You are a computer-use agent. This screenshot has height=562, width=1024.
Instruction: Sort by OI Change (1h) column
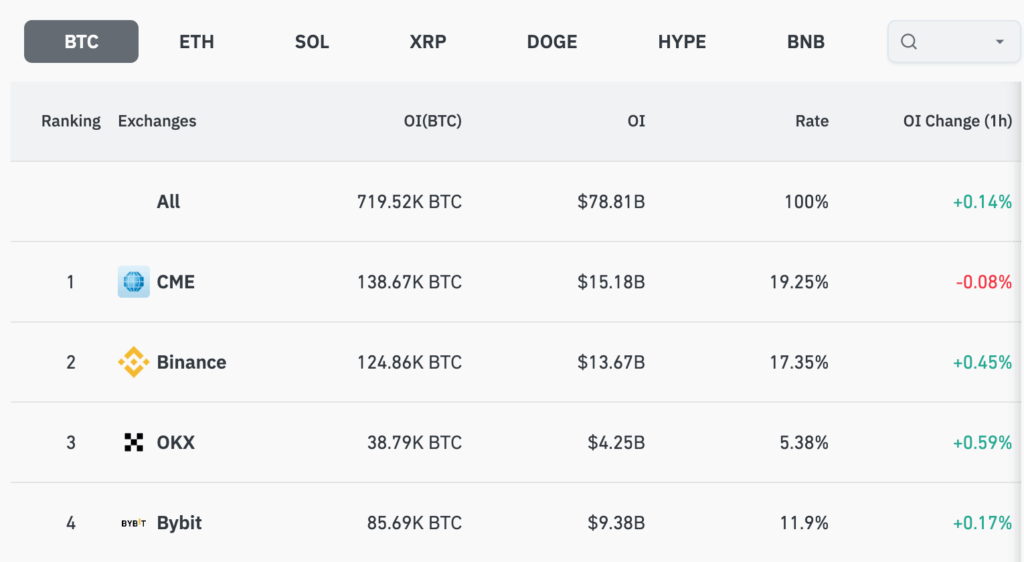pyautogui.click(x=957, y=121)
